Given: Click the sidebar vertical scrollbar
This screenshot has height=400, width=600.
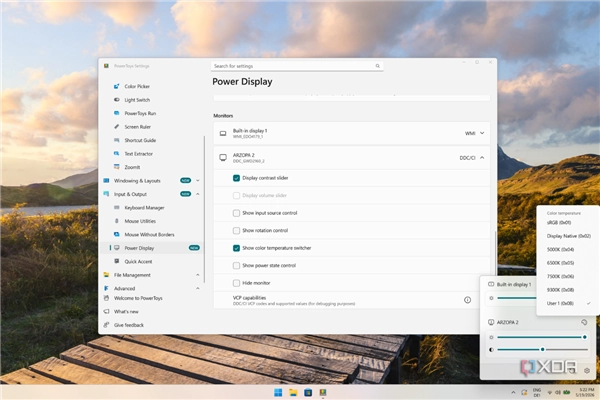Looking at the screenshot, I should (x=204, y=209).
